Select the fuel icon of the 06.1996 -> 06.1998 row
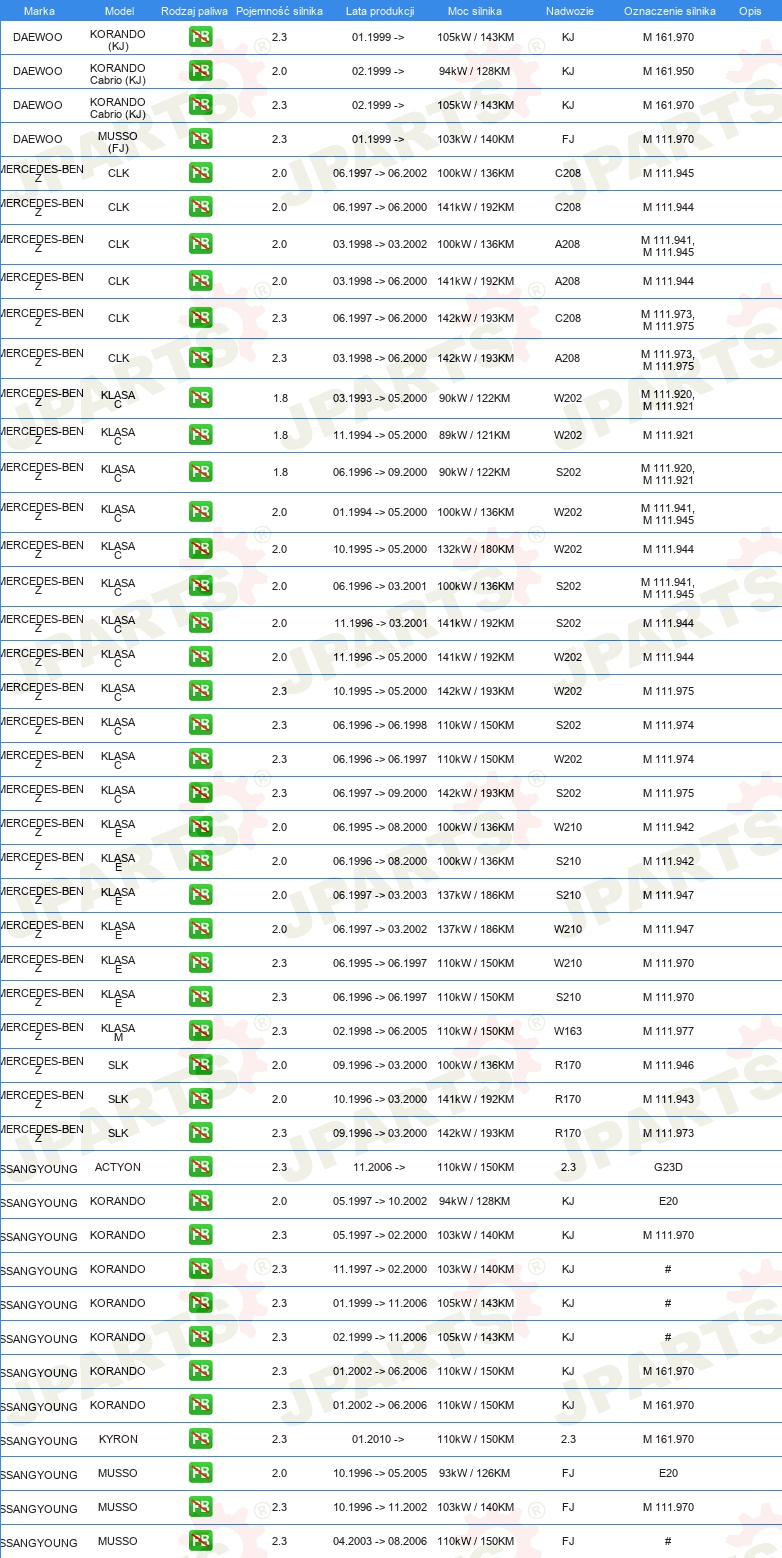Screen dimensions: 782x1558 tap(201, 725)
